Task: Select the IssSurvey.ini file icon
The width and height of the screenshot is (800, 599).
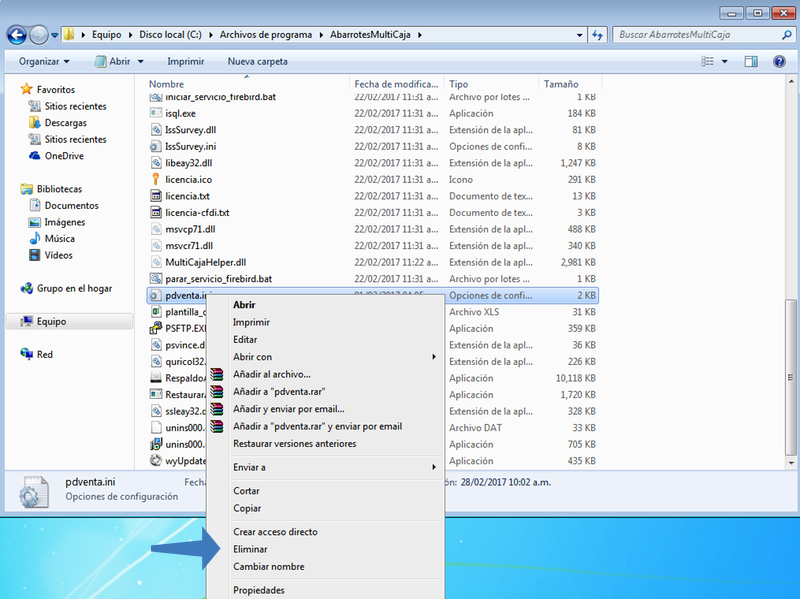Action: click(x=156, y=146)
